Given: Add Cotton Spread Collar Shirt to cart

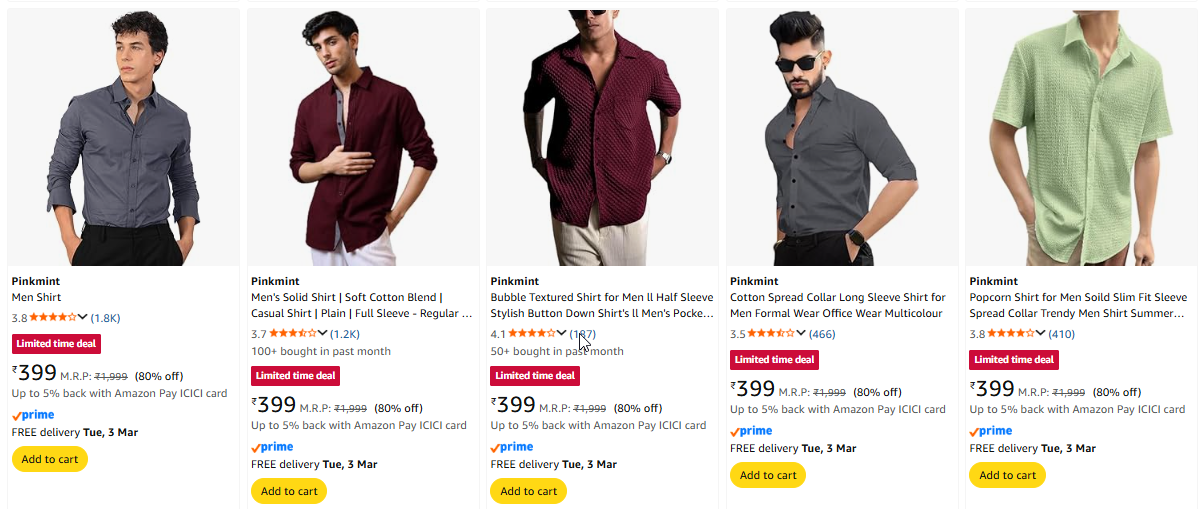Looking at the screenshot, I should [768, 475].
